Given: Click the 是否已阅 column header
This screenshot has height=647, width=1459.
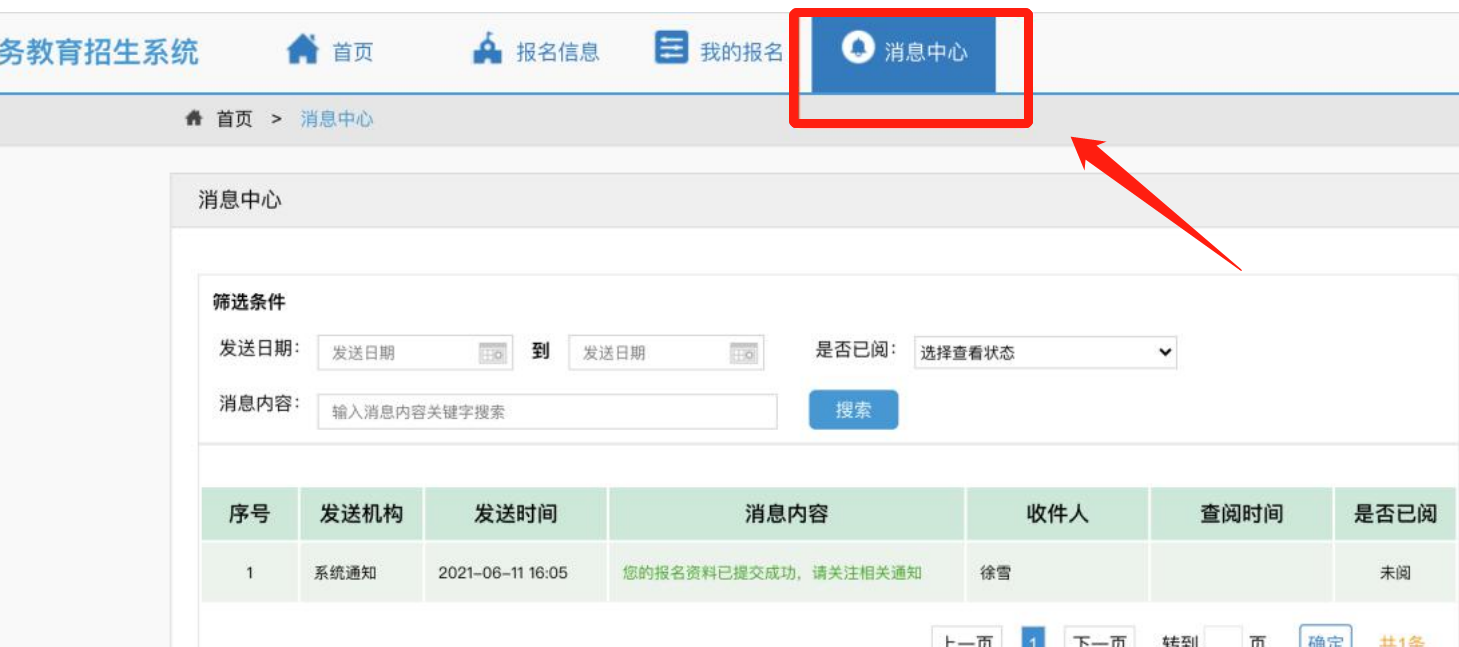Looking at the screenshot, I should [1395, 514].
